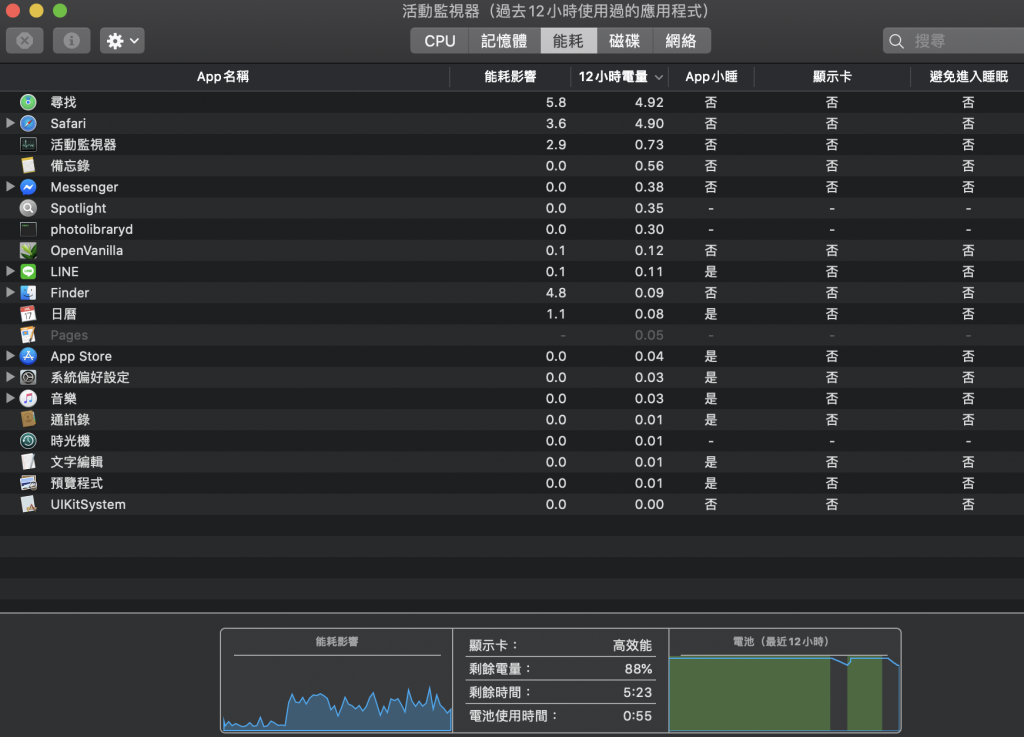Click the 預覽程式 row name

pyautogui.click(x=76, y=484)
